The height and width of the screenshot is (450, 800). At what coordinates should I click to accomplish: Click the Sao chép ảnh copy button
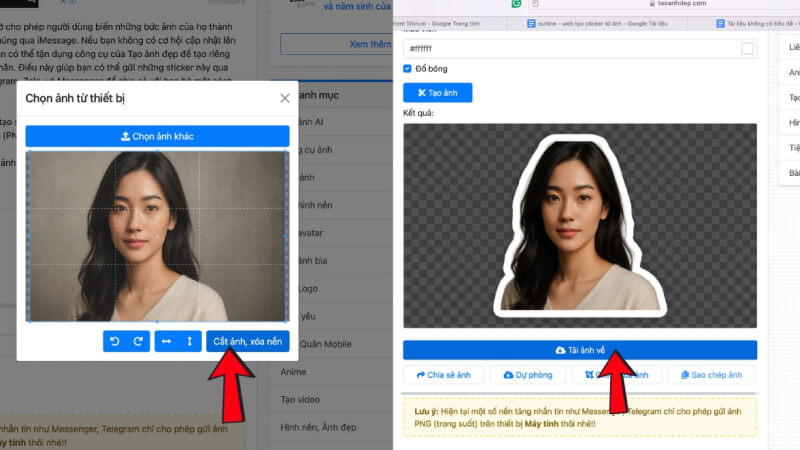(712, 375)
